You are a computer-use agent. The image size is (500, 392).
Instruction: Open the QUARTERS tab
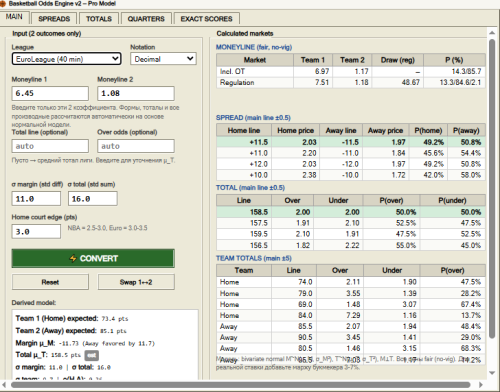(146, 19)
